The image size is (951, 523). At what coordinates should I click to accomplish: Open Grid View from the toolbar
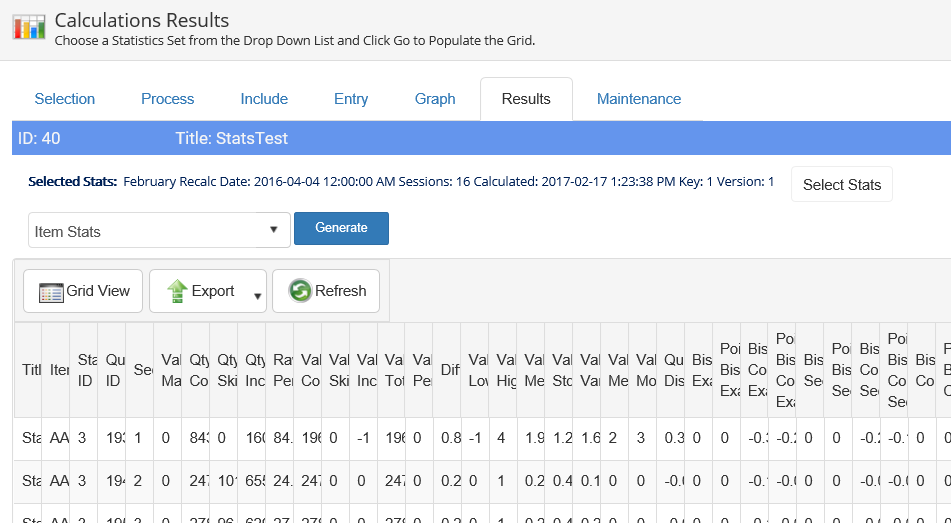[83, 291]
